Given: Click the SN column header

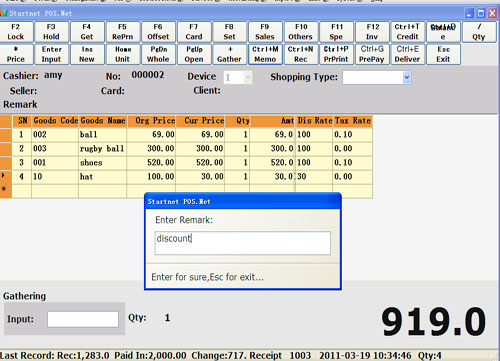Looking at the screenshot, I should click(x=22, y=121).
